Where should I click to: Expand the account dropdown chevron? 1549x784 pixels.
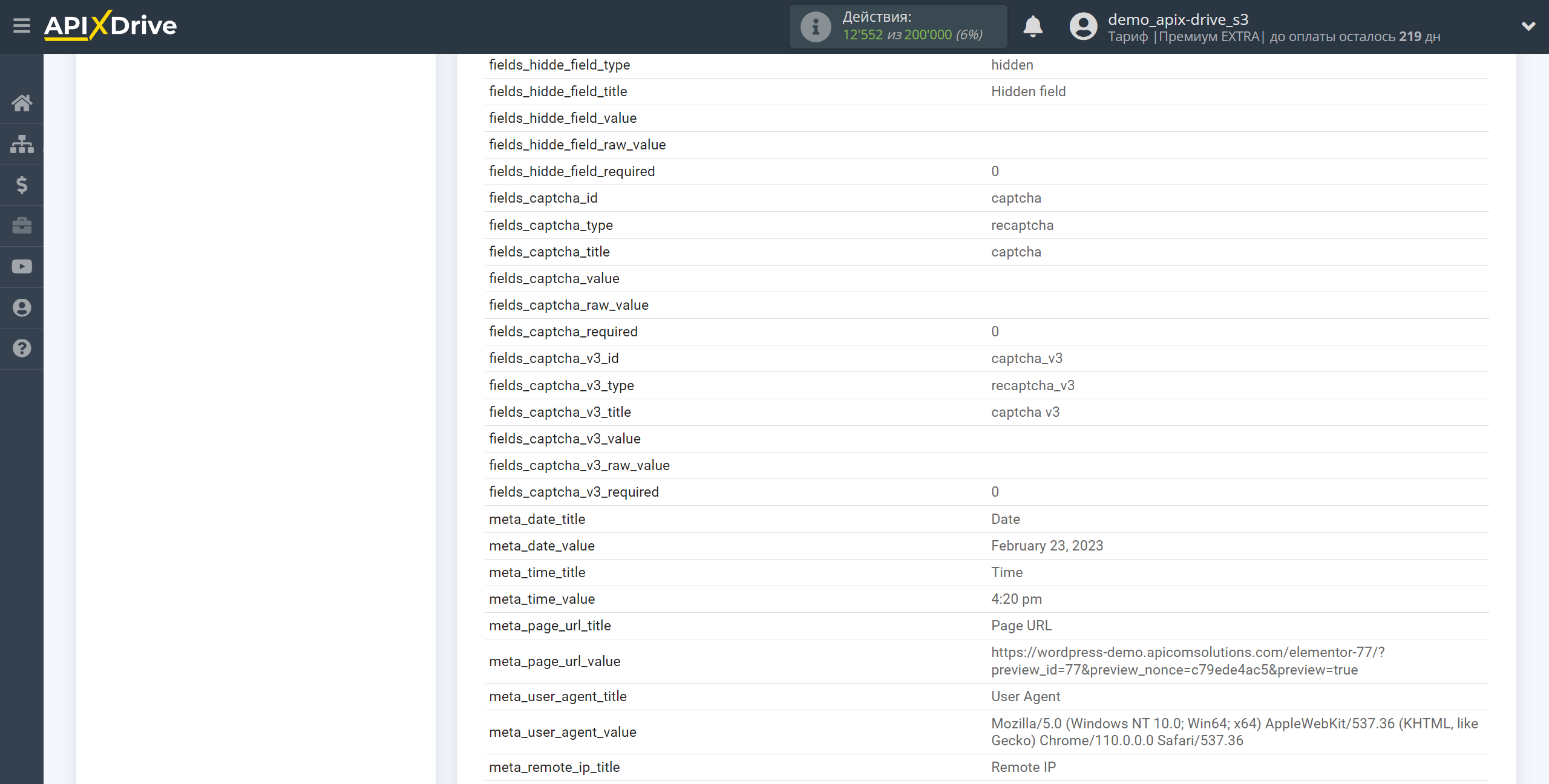coord(1528,26)
